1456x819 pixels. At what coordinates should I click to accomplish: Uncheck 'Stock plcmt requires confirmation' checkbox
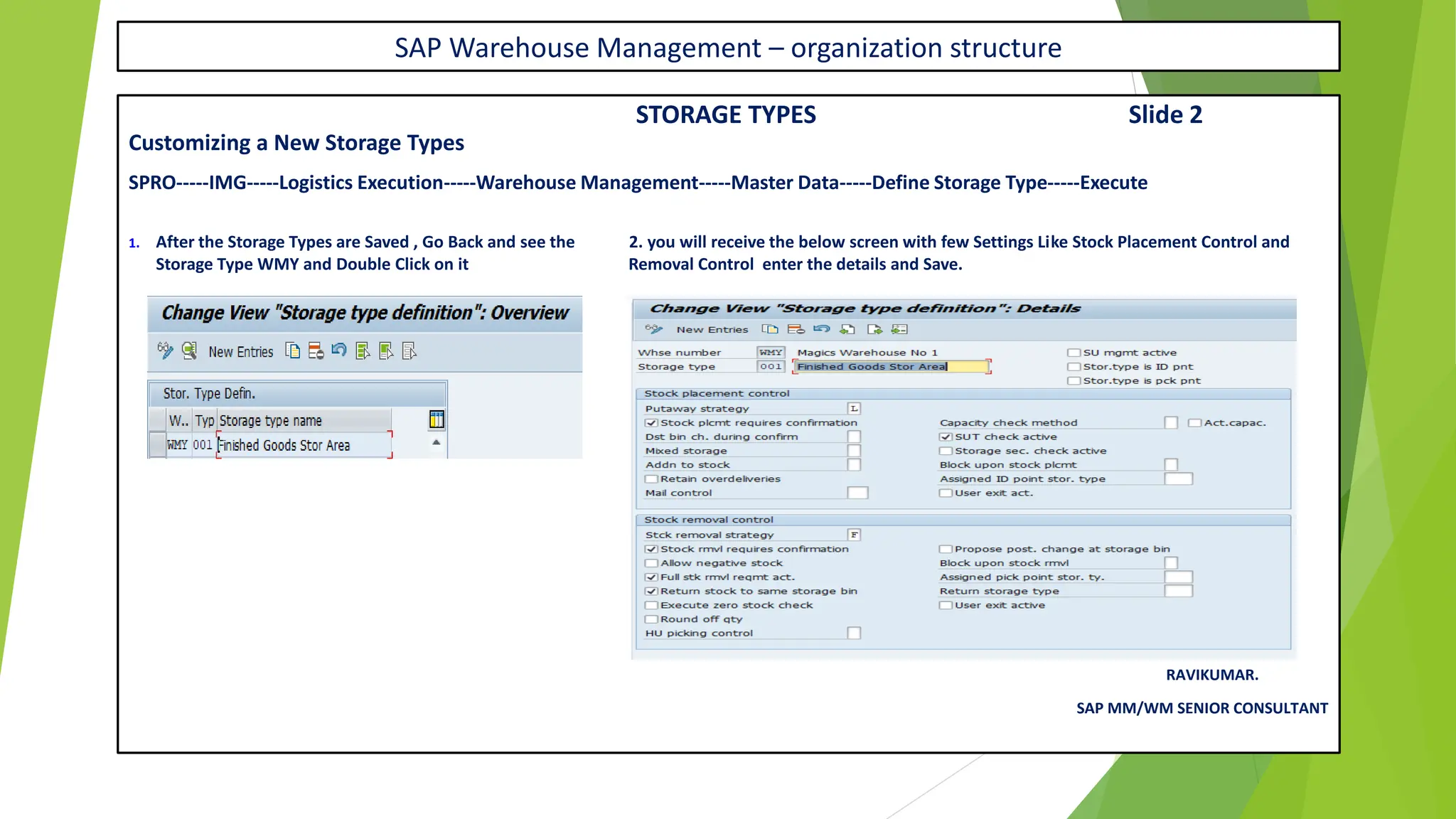[x=651, y=423]
